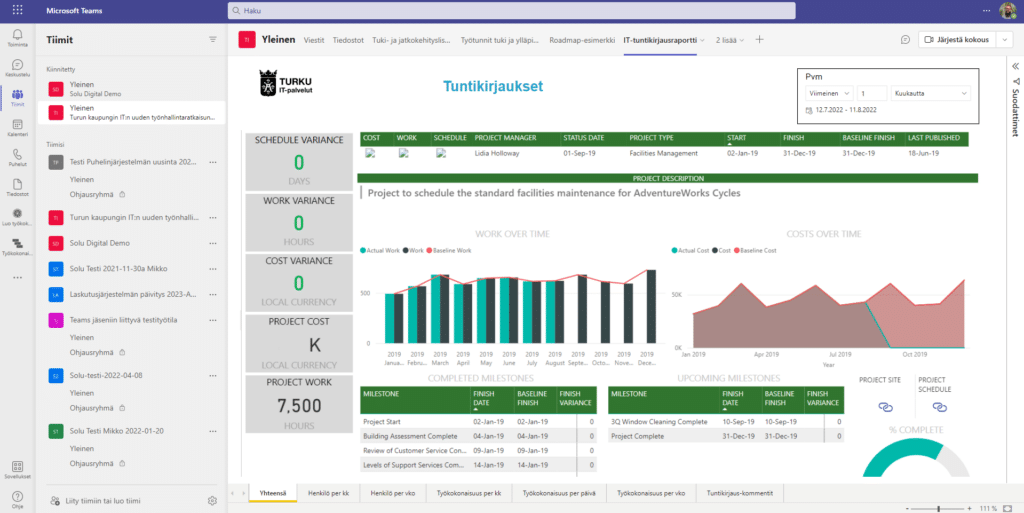Expand the Suodattimet filters pane chevron
This screenshot has width=1024, height=513.
coord(1016,66)
